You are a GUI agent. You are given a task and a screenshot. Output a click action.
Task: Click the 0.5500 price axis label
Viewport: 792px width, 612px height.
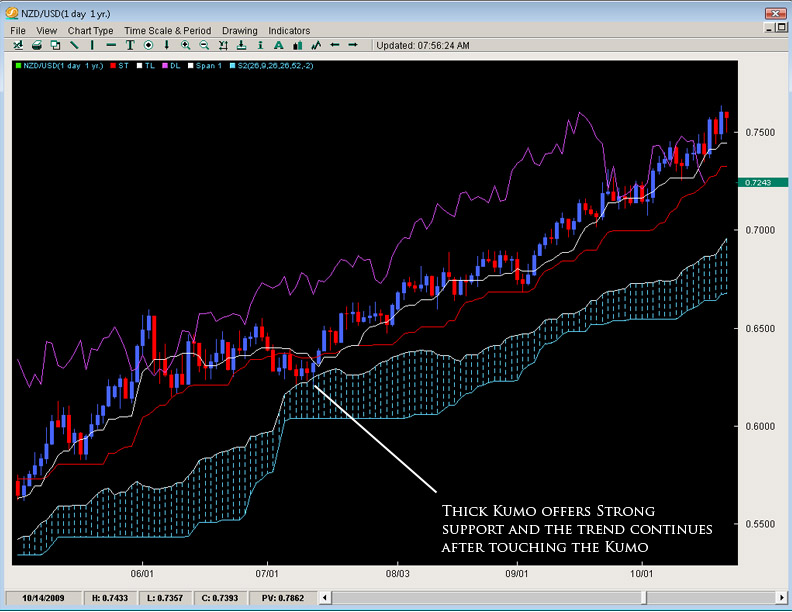click(x=760, y=525)
